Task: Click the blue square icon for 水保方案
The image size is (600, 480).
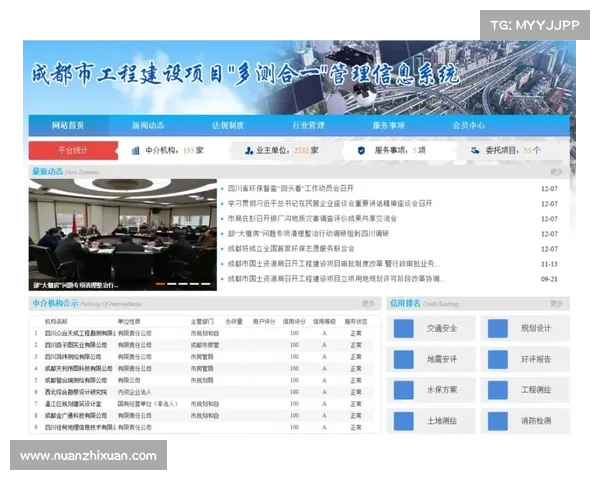Action: pos(403,390)
